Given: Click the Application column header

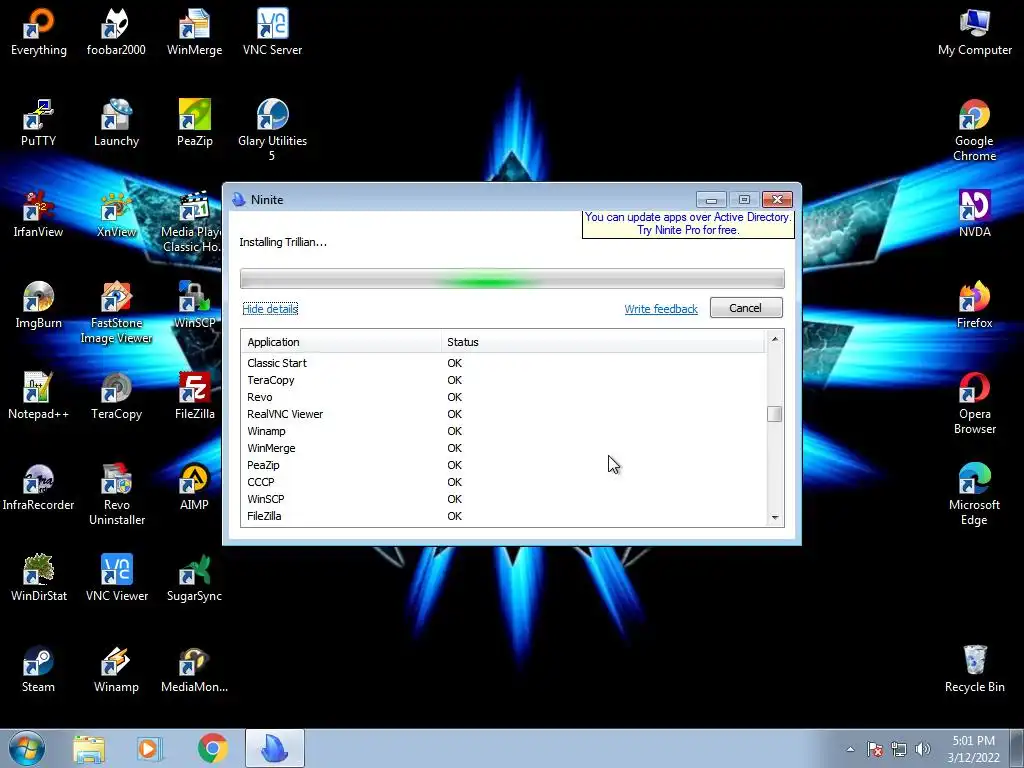Looking at the screenshot, I should [341, 342].
